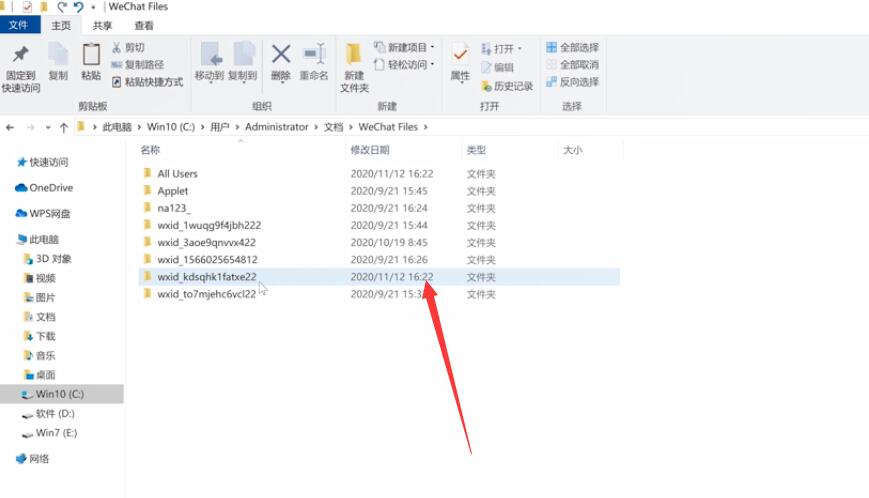Open WPS网盘 in the navigation pane
This screenshot has width=869, height=498.
(x=43, y=213)
